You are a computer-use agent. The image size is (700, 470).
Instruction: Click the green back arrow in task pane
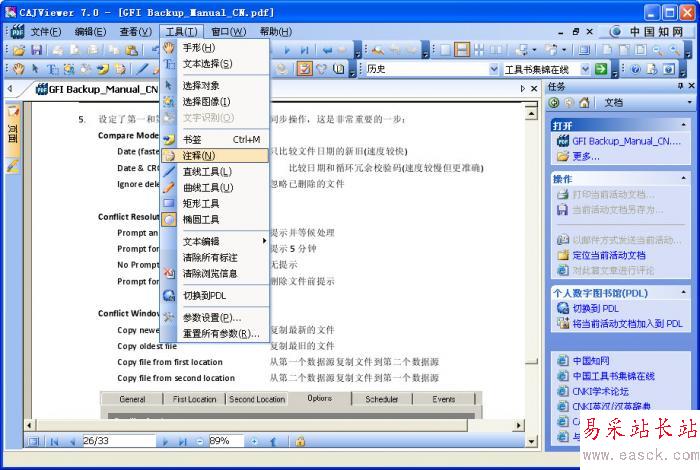(x=554, y=103)
